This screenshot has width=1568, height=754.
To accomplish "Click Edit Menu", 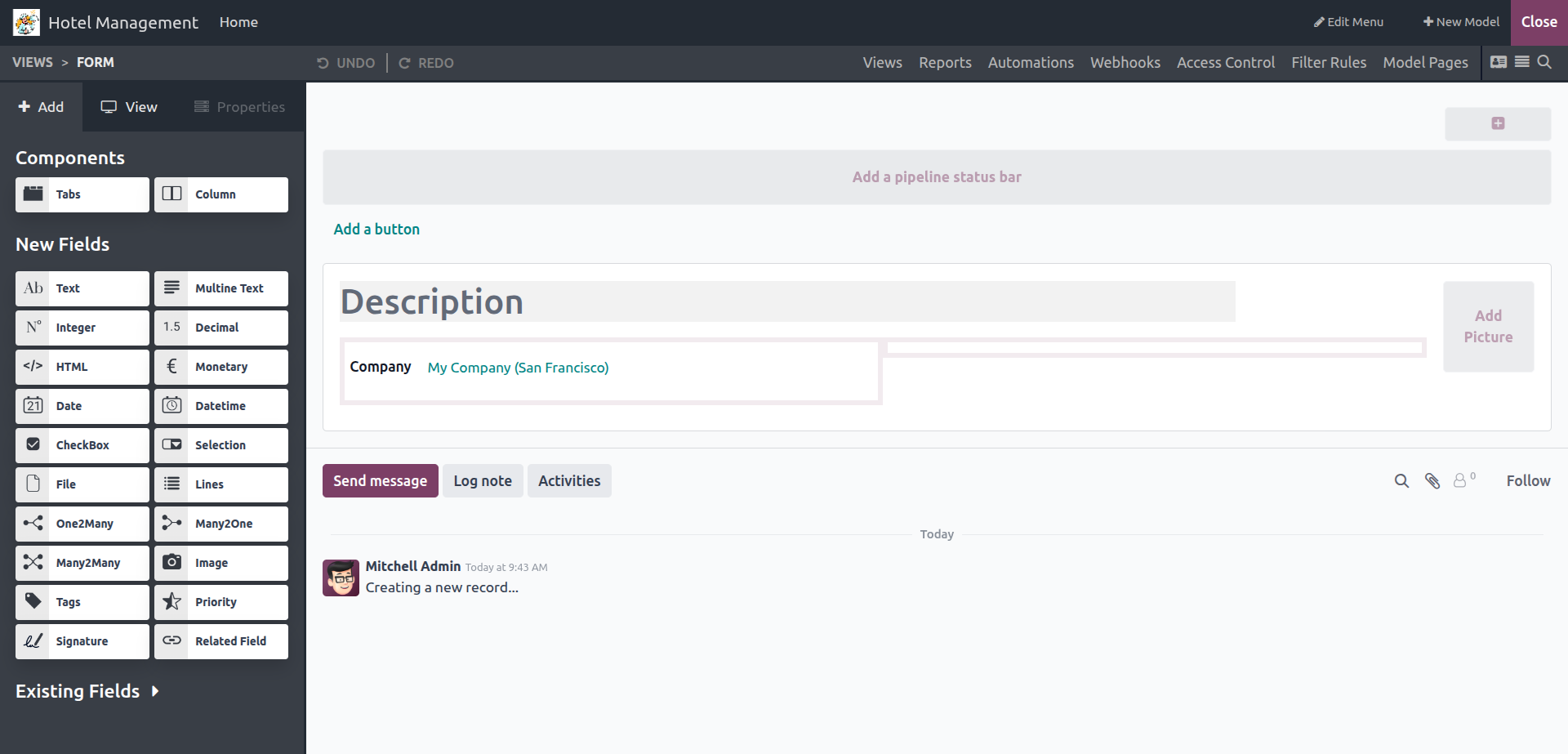I will coord(1348,22).
